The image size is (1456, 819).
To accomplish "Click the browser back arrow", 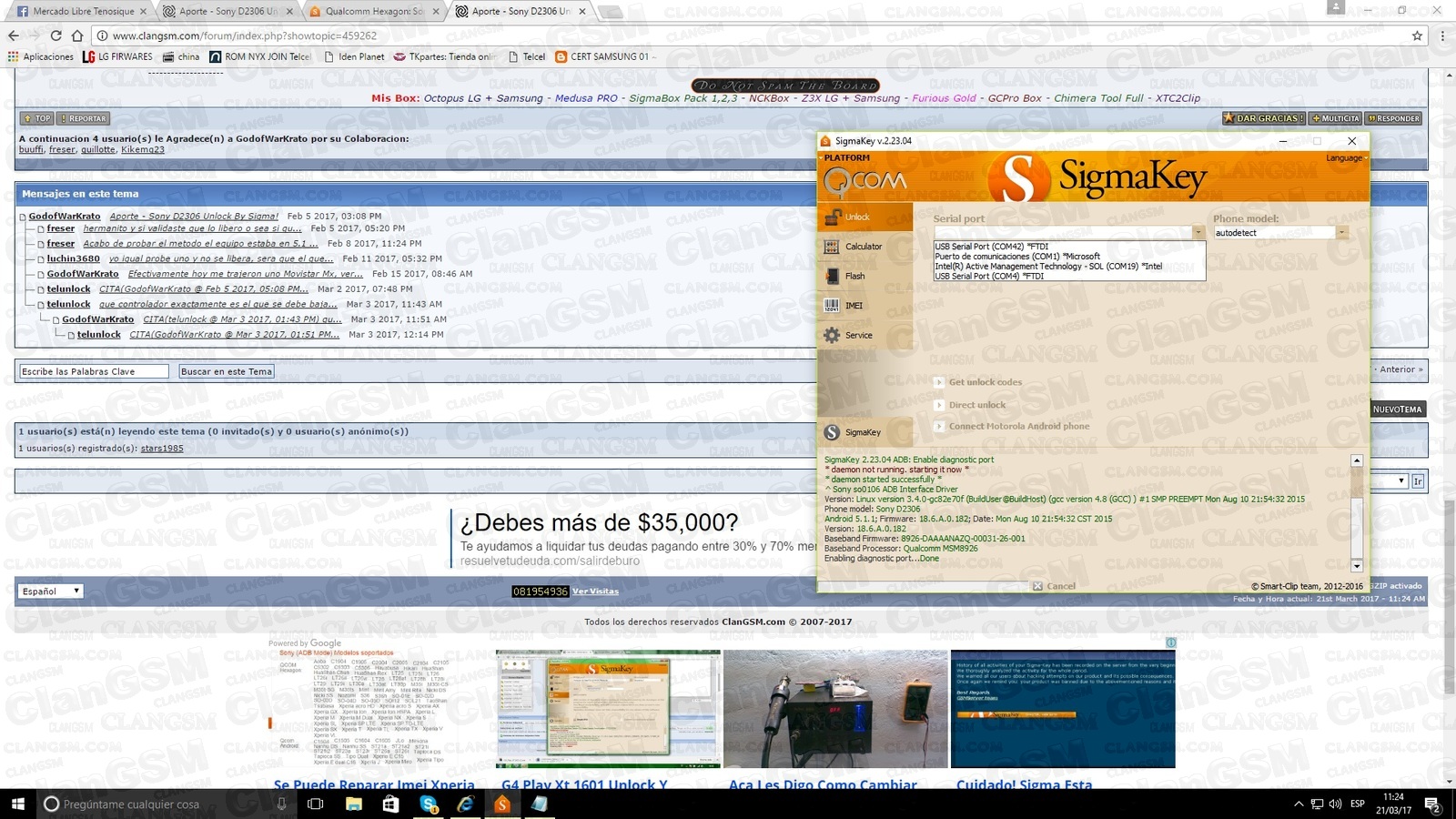I will (x=13, y=35).
